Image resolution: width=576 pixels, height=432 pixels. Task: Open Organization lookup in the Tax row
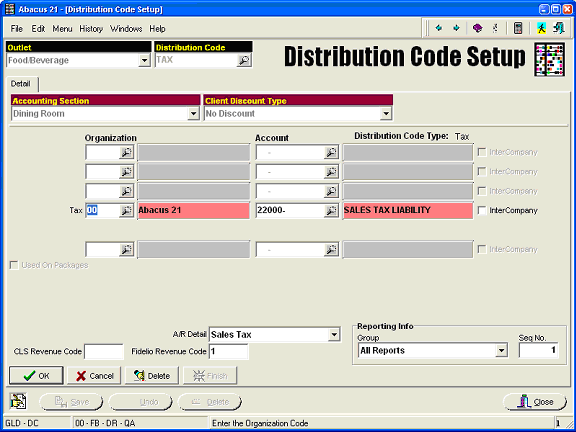(126, 210)
